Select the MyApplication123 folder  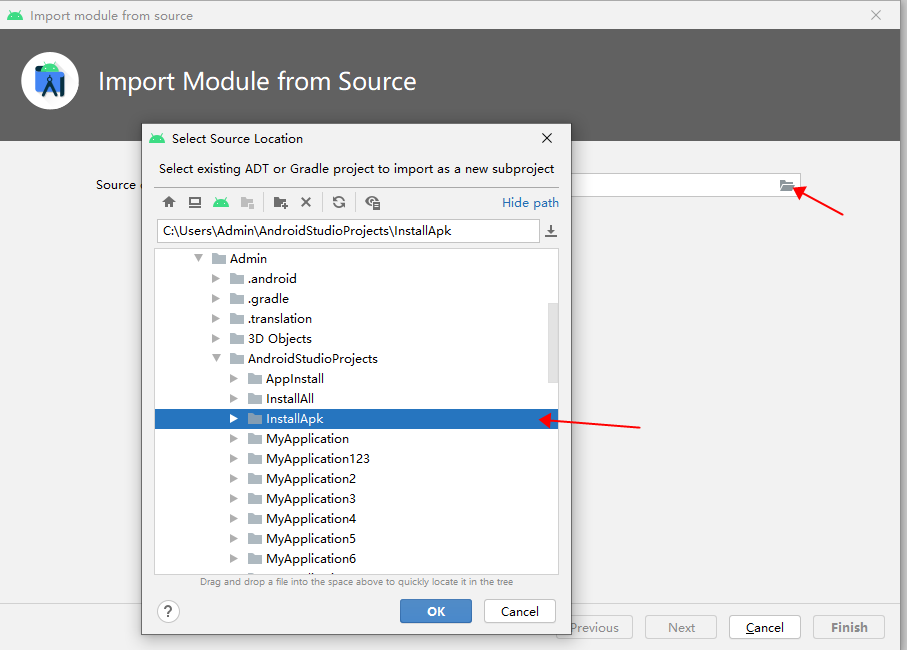click(356, 459)
